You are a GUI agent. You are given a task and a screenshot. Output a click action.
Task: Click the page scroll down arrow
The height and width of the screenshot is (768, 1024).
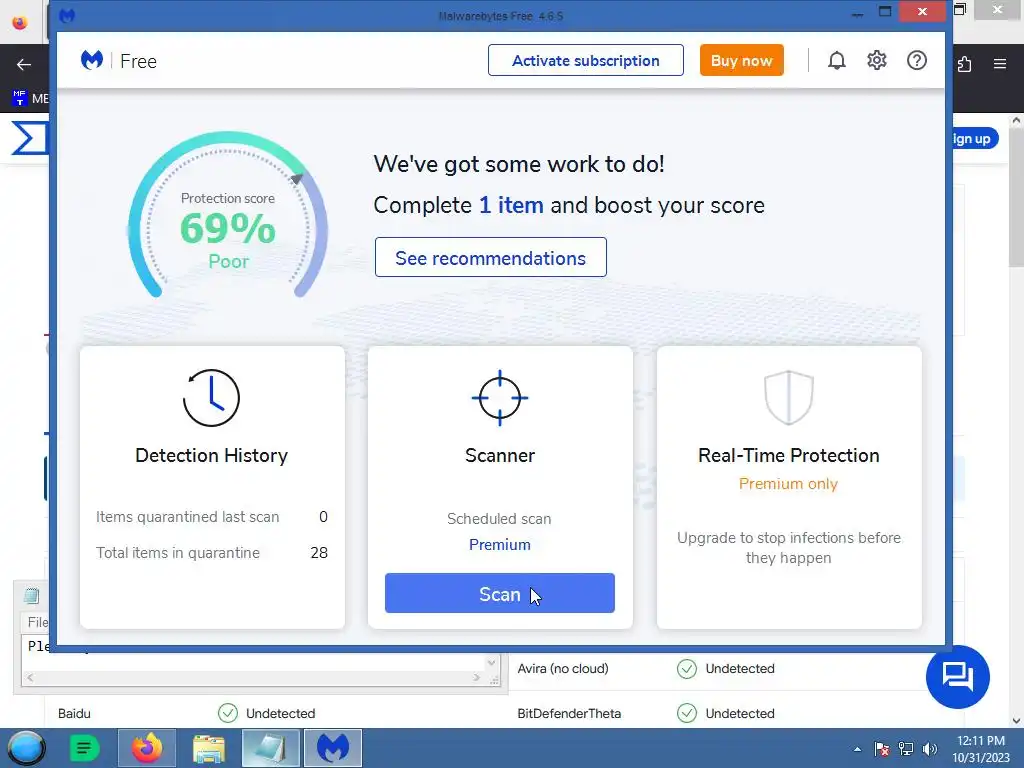click(x=1016, y=720)
